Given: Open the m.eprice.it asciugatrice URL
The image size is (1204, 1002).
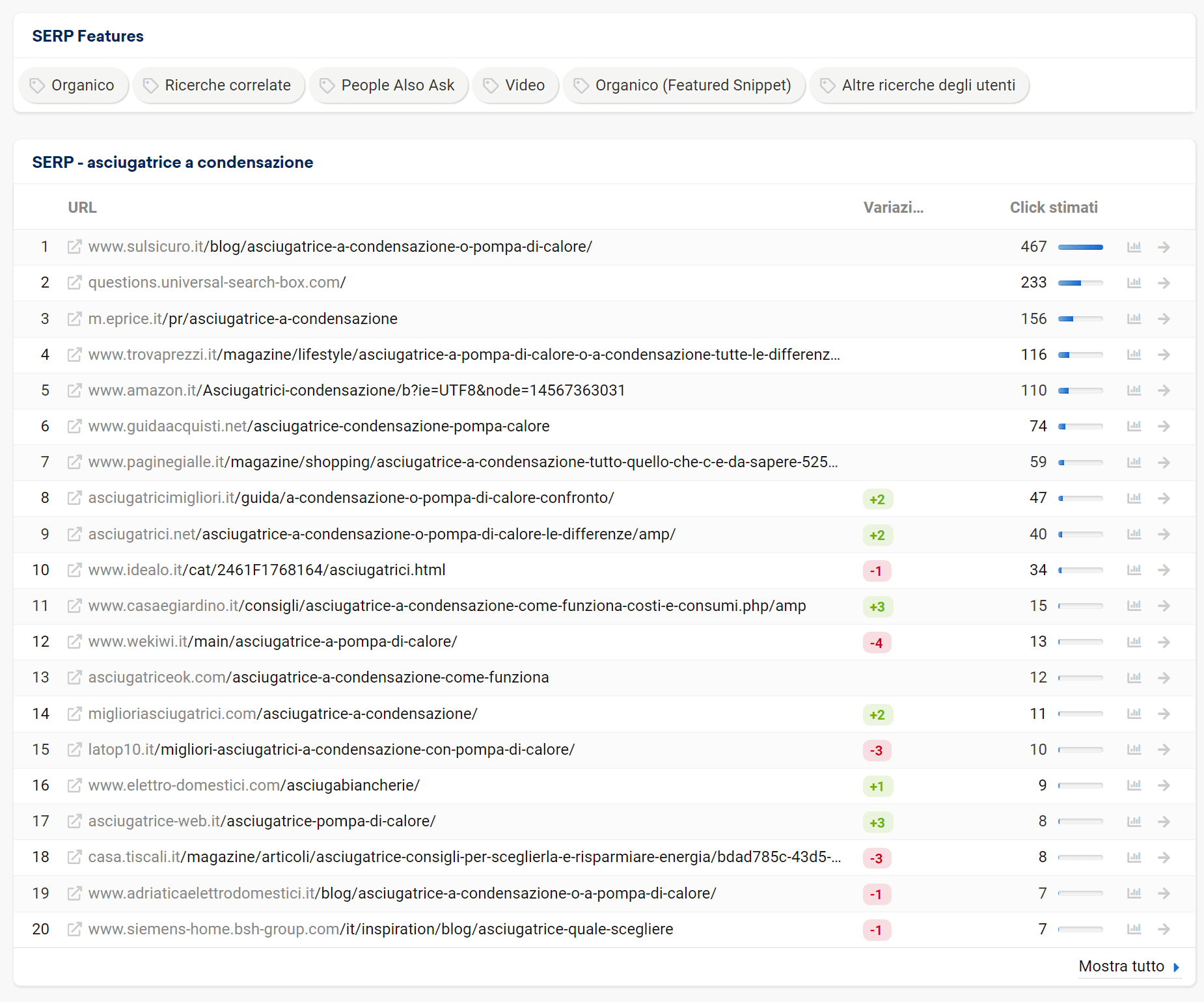Looking at the screenshot, I should coord(243,319).
